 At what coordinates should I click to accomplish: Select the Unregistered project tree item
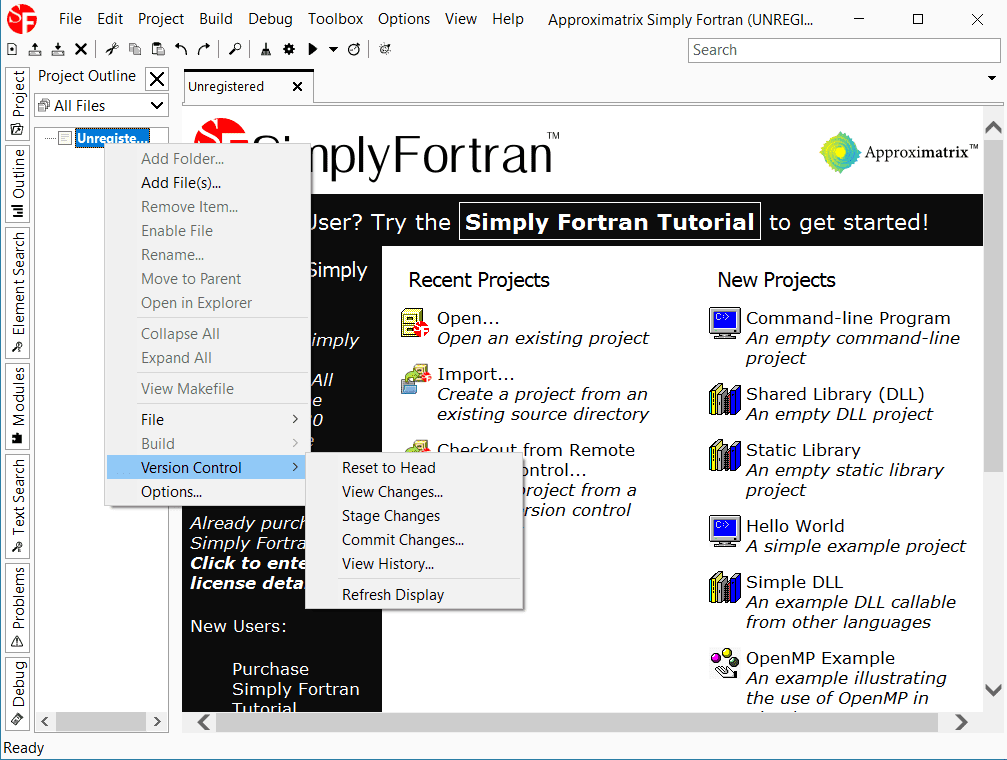[x=112, y=137]
